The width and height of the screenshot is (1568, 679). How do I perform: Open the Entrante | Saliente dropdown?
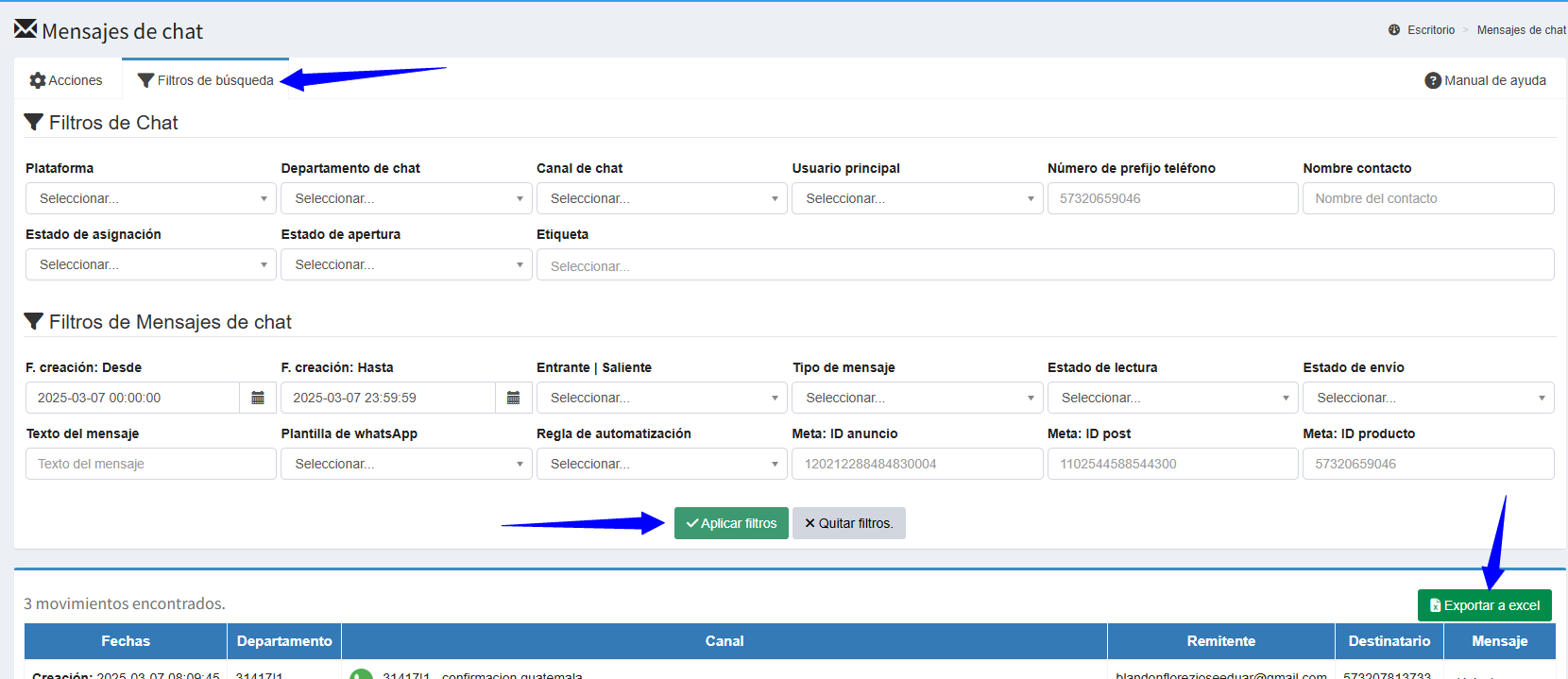click(662, 398)
